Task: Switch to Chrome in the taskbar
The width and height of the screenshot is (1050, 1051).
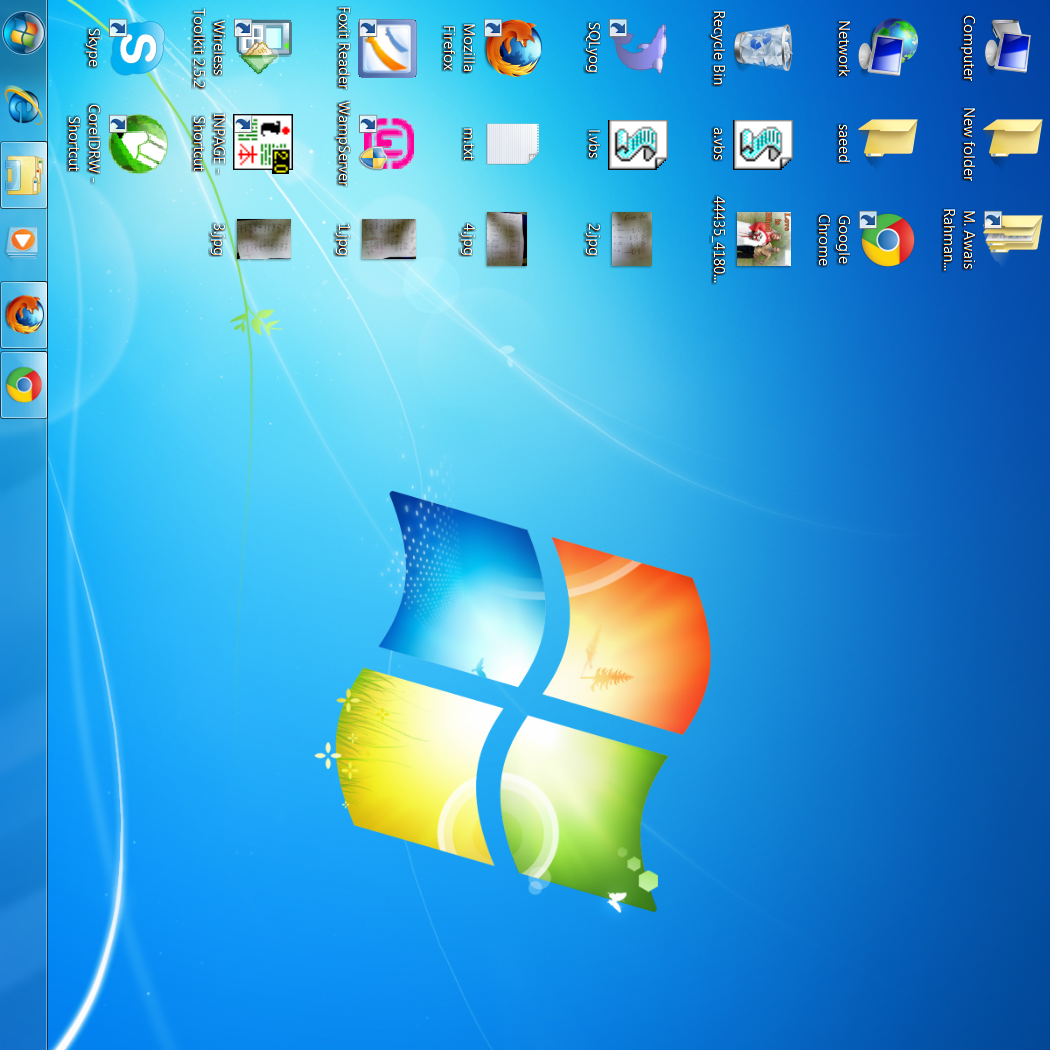Action: pyautogui.click(x=23, y=385)
